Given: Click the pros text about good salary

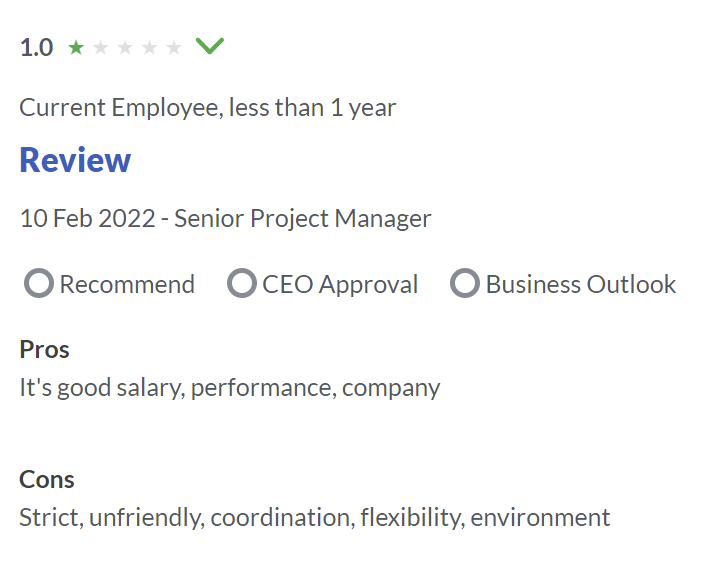Looking at the screenshot, I should 230,387.
